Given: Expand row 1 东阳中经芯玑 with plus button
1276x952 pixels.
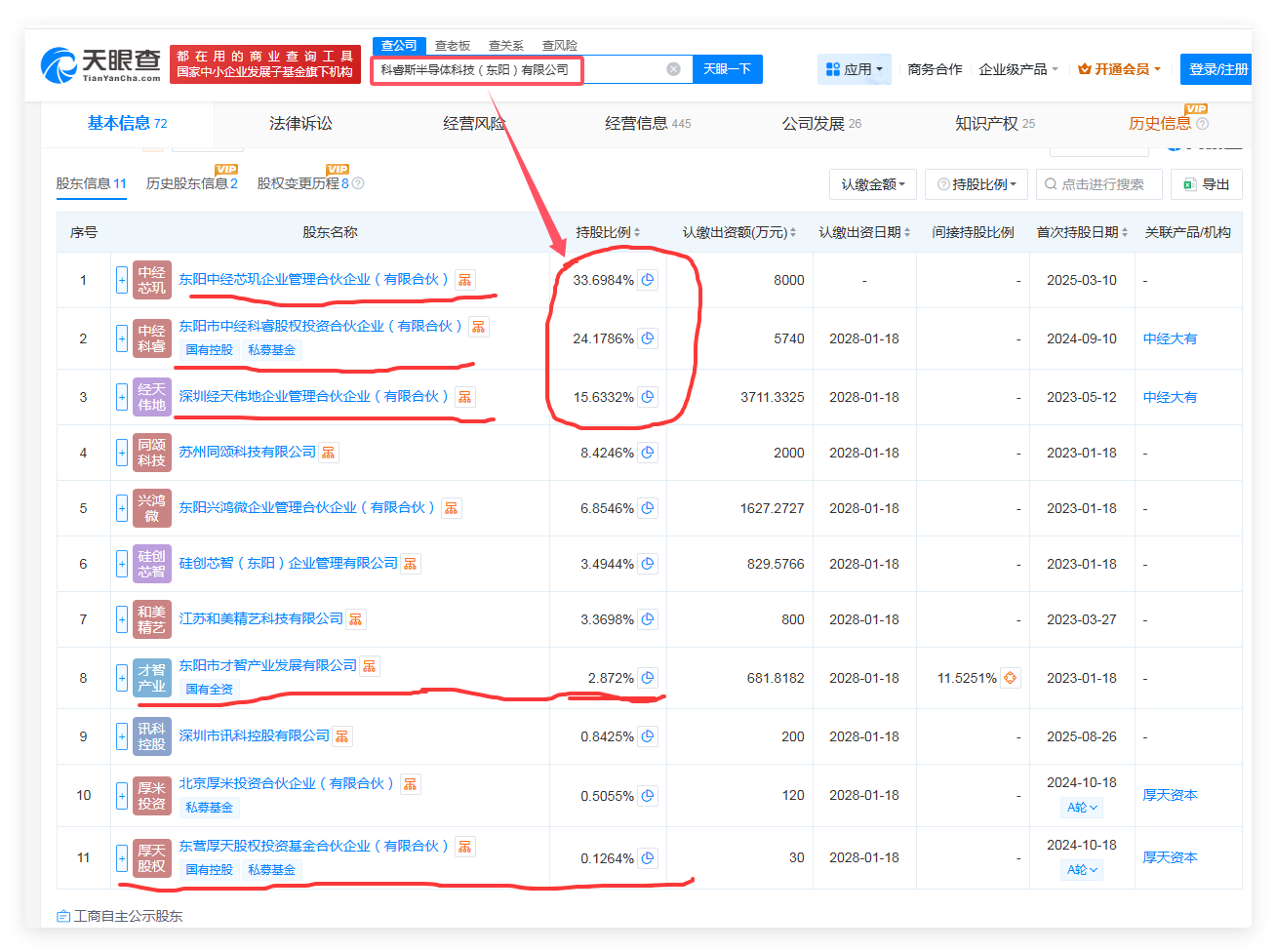Looking at the screenshot, I should tap(122, 281).
